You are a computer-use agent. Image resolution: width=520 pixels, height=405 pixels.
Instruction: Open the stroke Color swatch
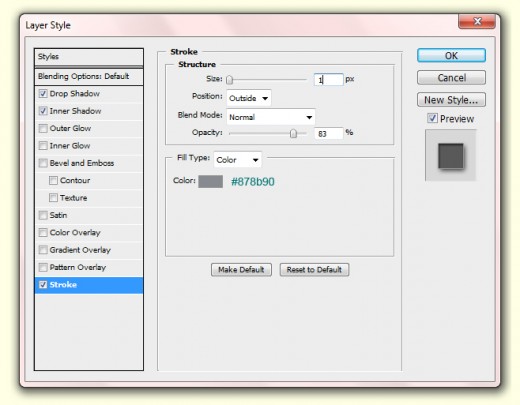tap(211, 182)
